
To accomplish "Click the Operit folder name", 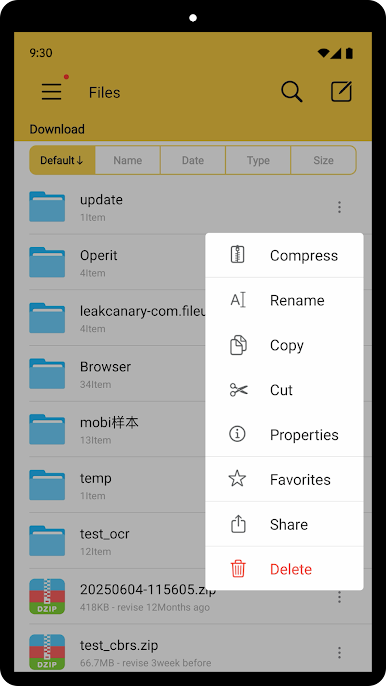I will point(98,256).
